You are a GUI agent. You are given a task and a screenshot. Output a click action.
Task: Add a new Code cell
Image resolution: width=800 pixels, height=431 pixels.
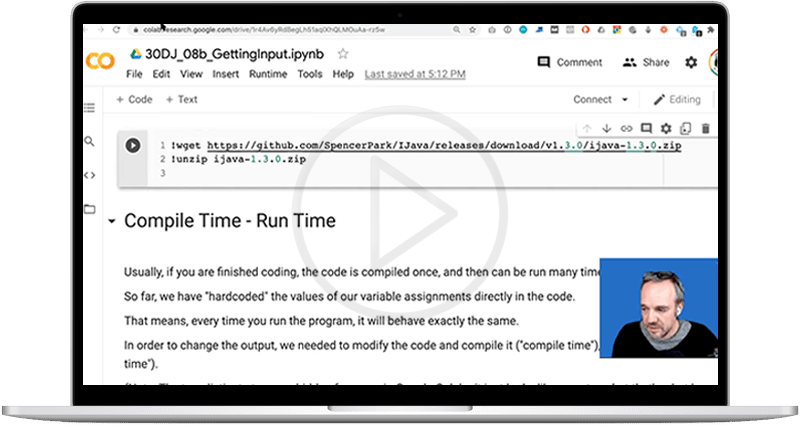(134, 99)
